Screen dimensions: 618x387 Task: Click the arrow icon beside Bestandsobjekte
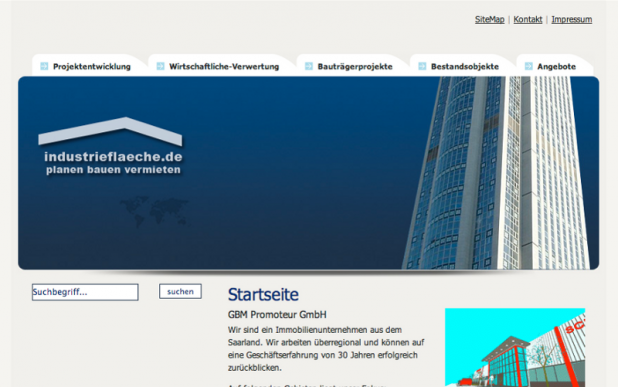click(422, 66)
